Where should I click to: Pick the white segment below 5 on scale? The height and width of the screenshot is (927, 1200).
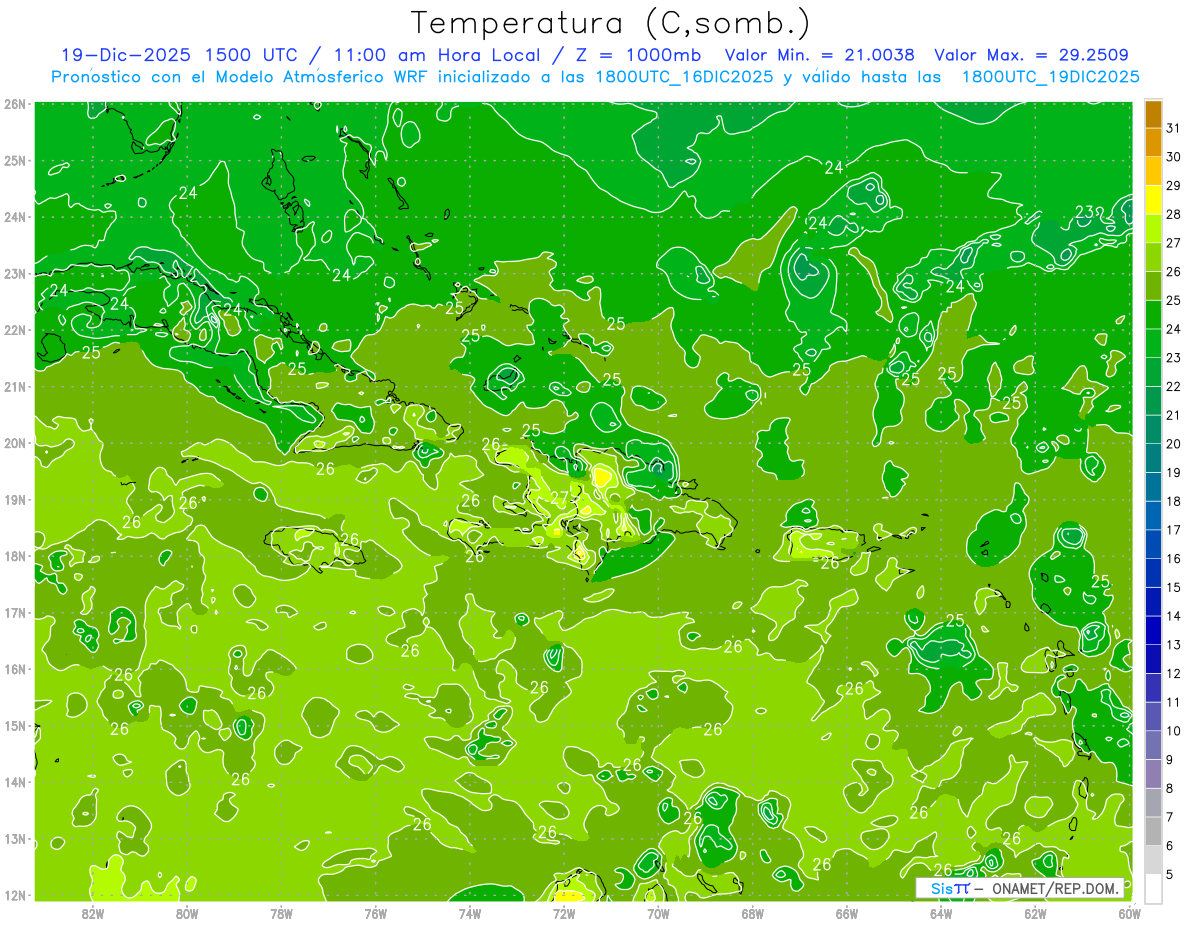click(x=1153, y=888)
